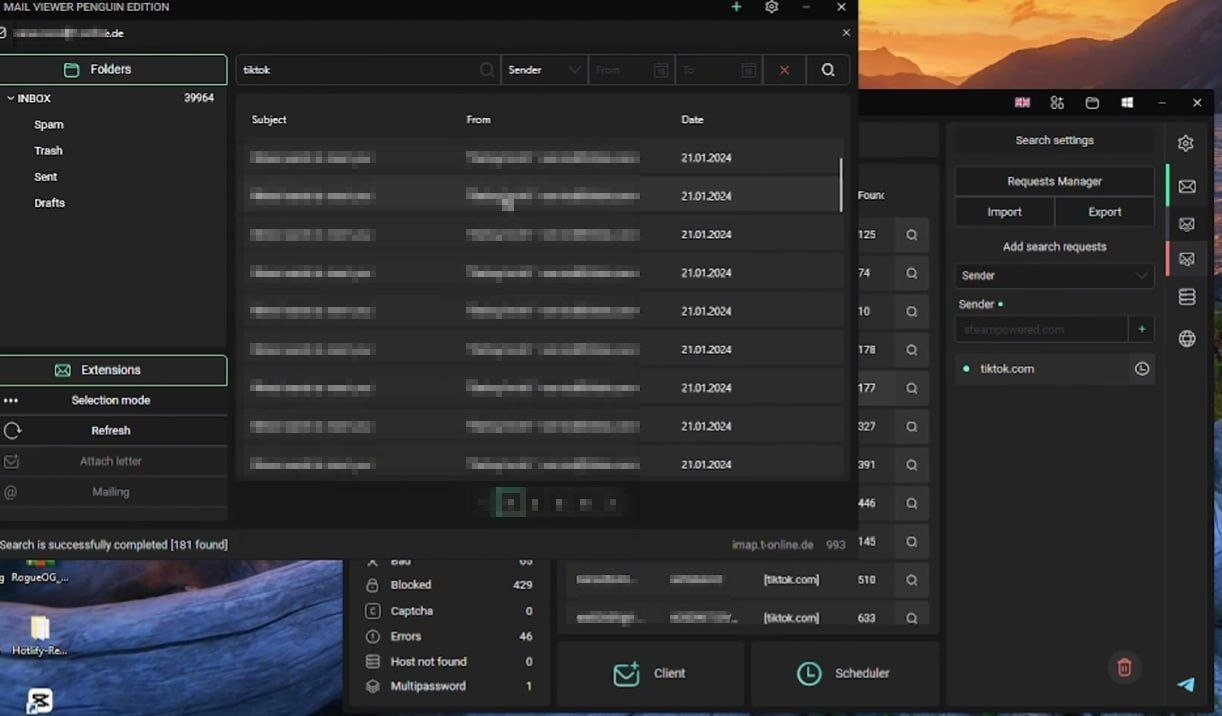The height and width of the screenshot is (716, 1222).
Task: Clear the search with the red X button
Action: coord(784,70)
